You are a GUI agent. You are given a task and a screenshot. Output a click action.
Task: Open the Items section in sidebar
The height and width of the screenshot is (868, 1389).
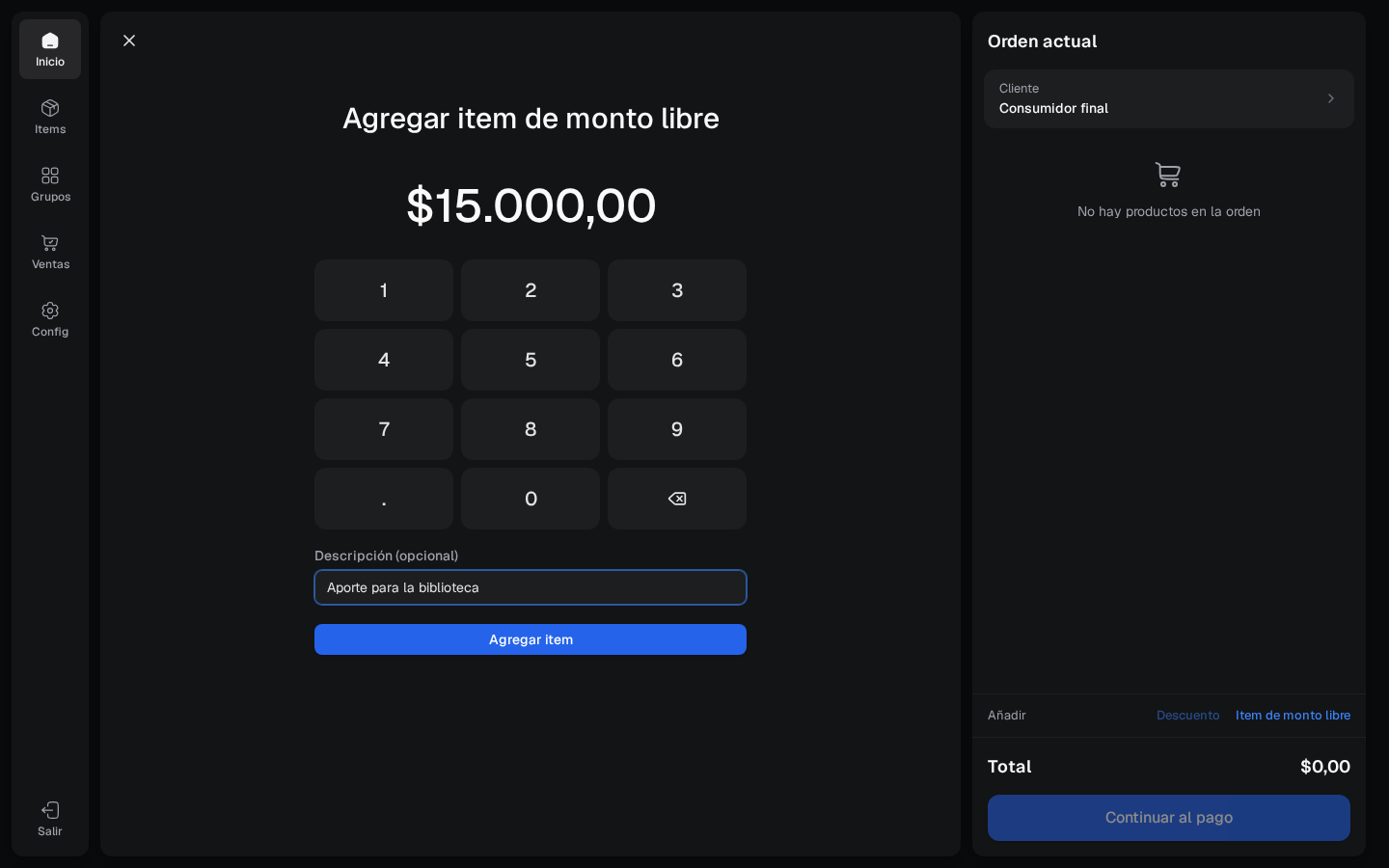click(50, 117)
